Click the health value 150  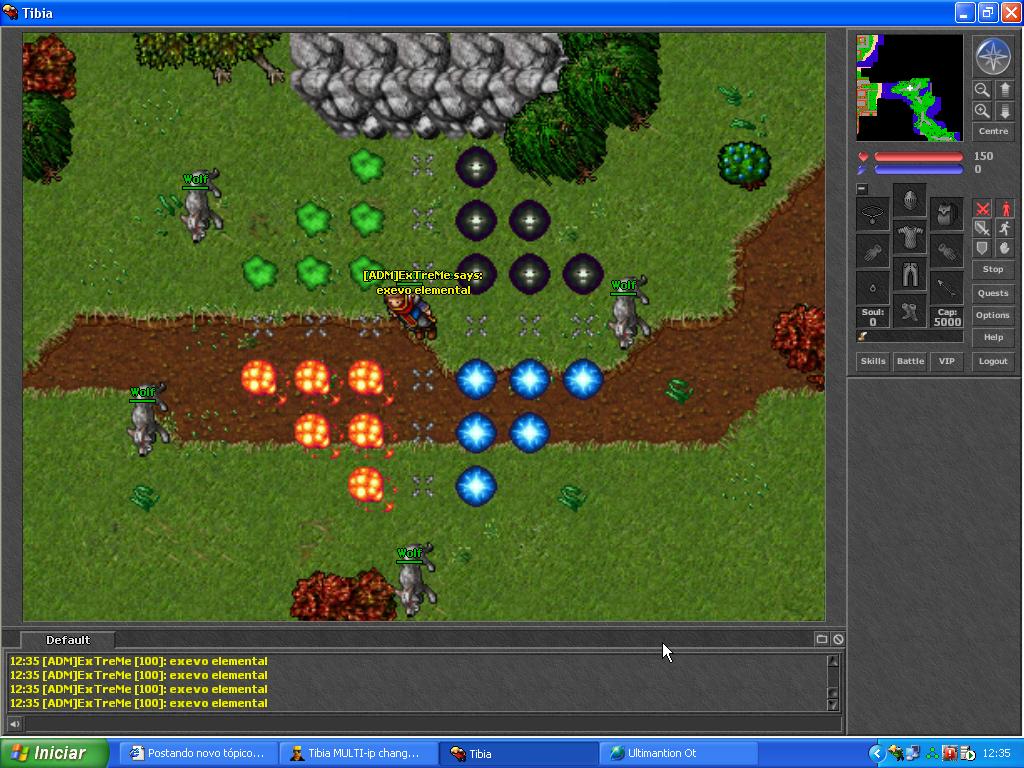(x=984, y=156)
